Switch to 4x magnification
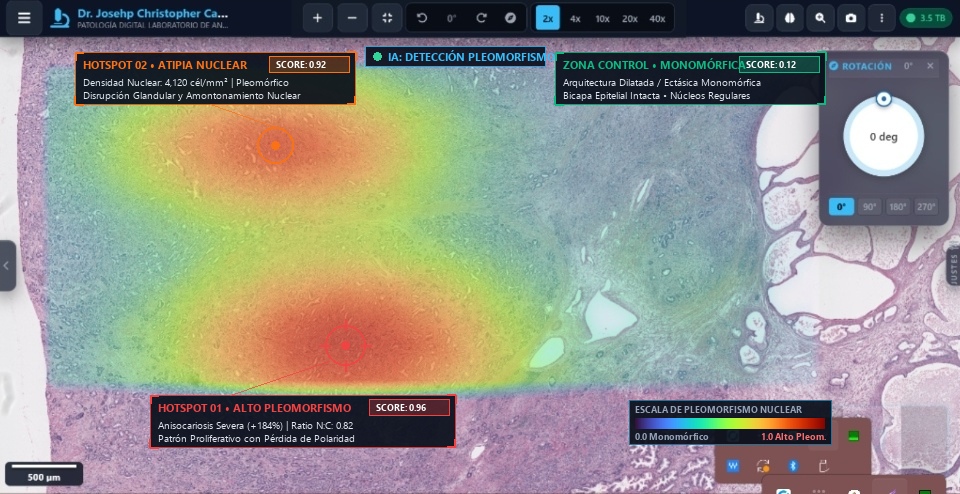Viewport: 960px width, 494px height. click(575, 18)
